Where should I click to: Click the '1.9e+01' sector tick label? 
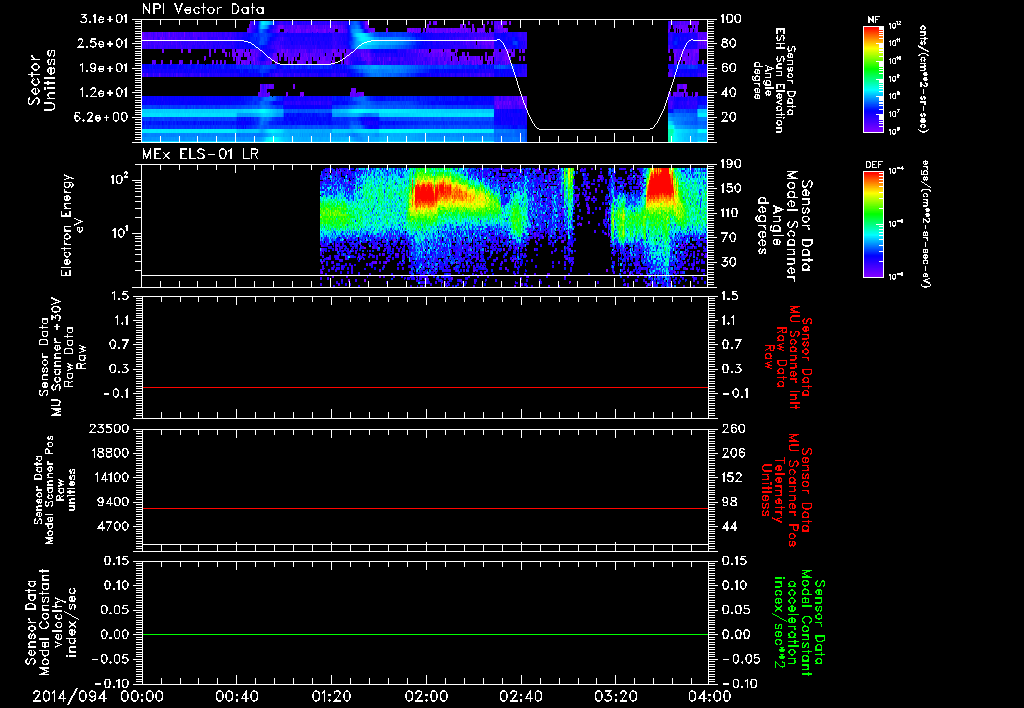pyautogui.click(x=103, y=68)
